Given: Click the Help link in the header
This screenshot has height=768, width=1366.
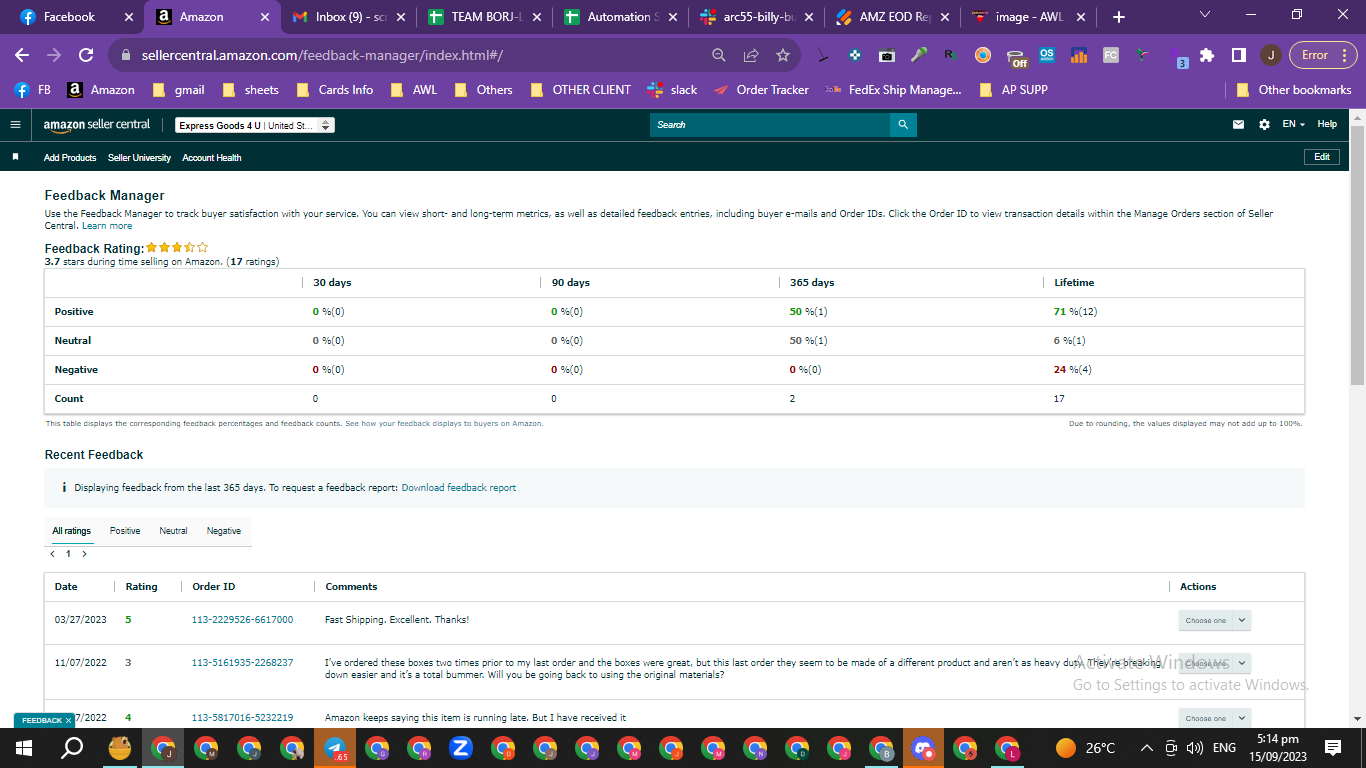Looking at the screenshot, I should pos(1327,125).
